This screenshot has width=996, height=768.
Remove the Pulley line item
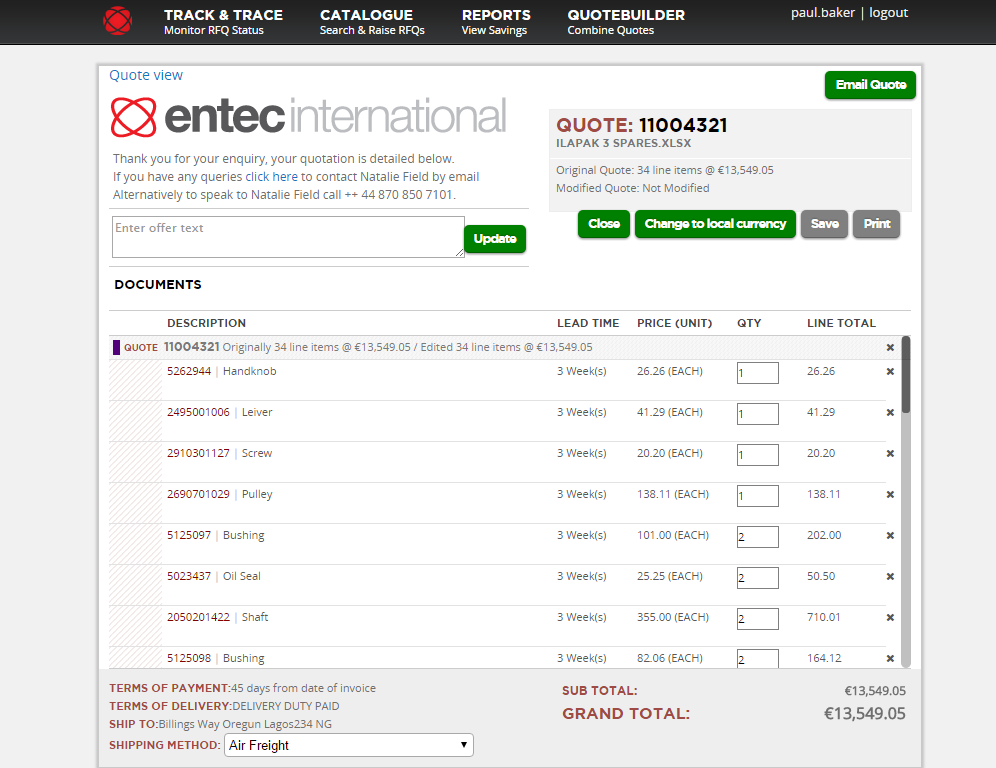tap(890, 495)
